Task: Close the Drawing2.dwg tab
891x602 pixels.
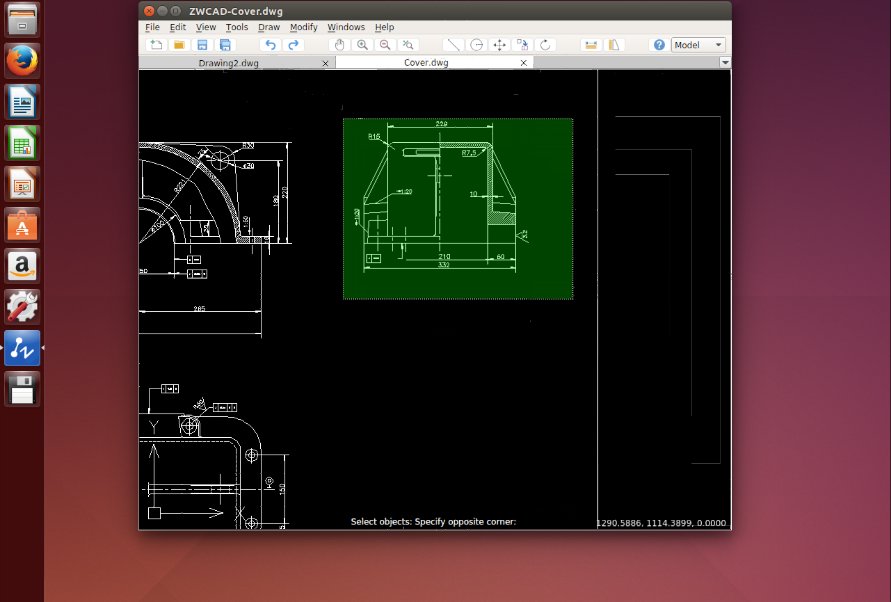Action: [x=326, y=63]
